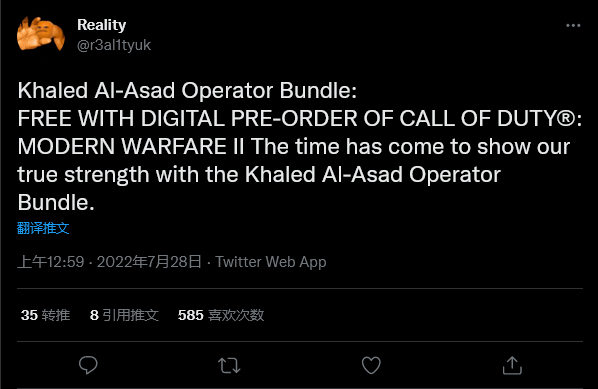Click the reply speech bubble icon

(88, 365)
